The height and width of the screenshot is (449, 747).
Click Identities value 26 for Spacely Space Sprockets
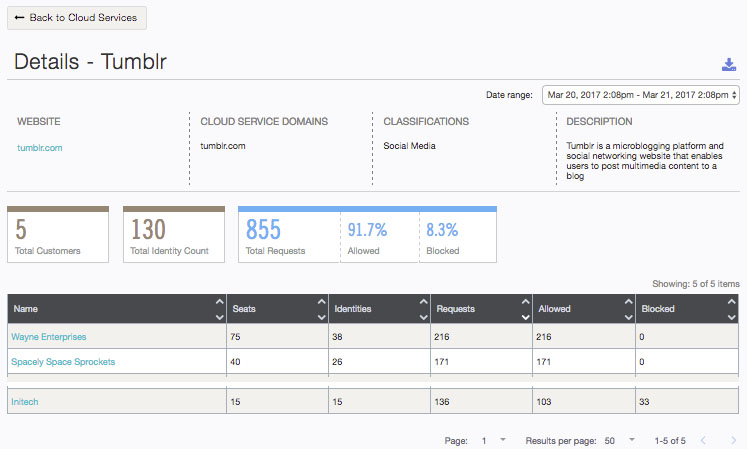point(337,362)
